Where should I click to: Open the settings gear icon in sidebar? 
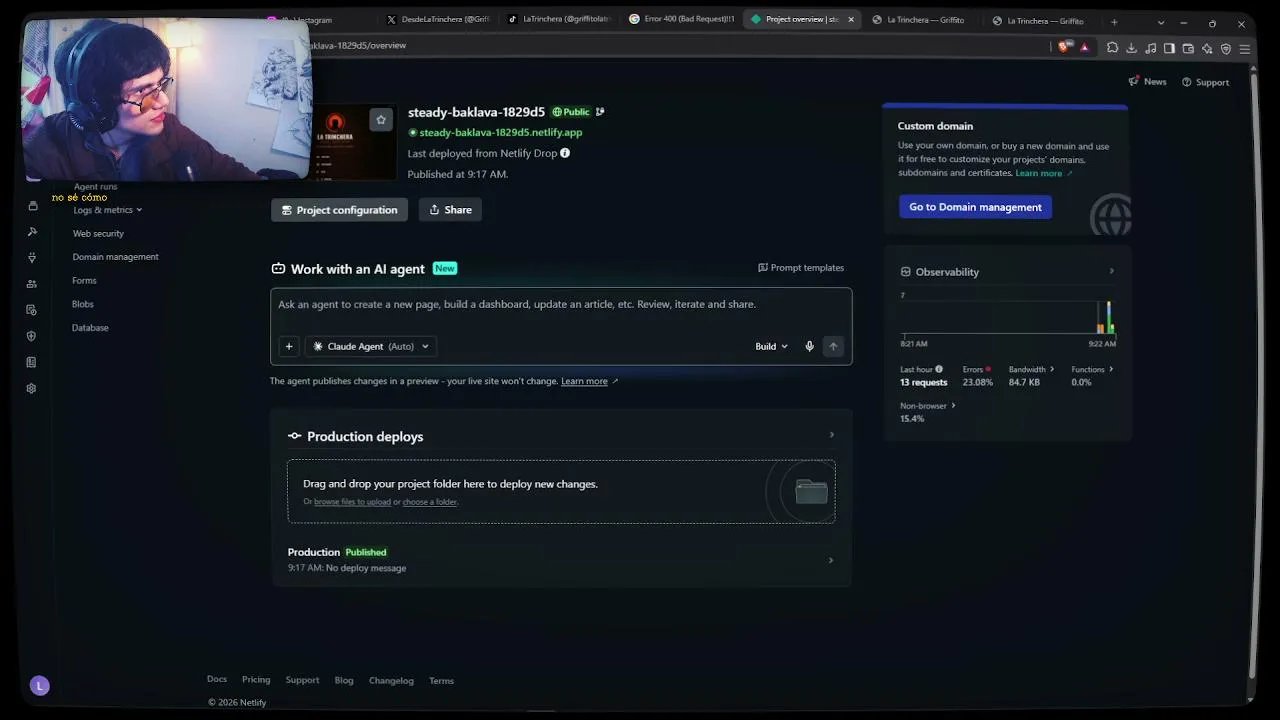pyautogui.click(x=32, y=388)
